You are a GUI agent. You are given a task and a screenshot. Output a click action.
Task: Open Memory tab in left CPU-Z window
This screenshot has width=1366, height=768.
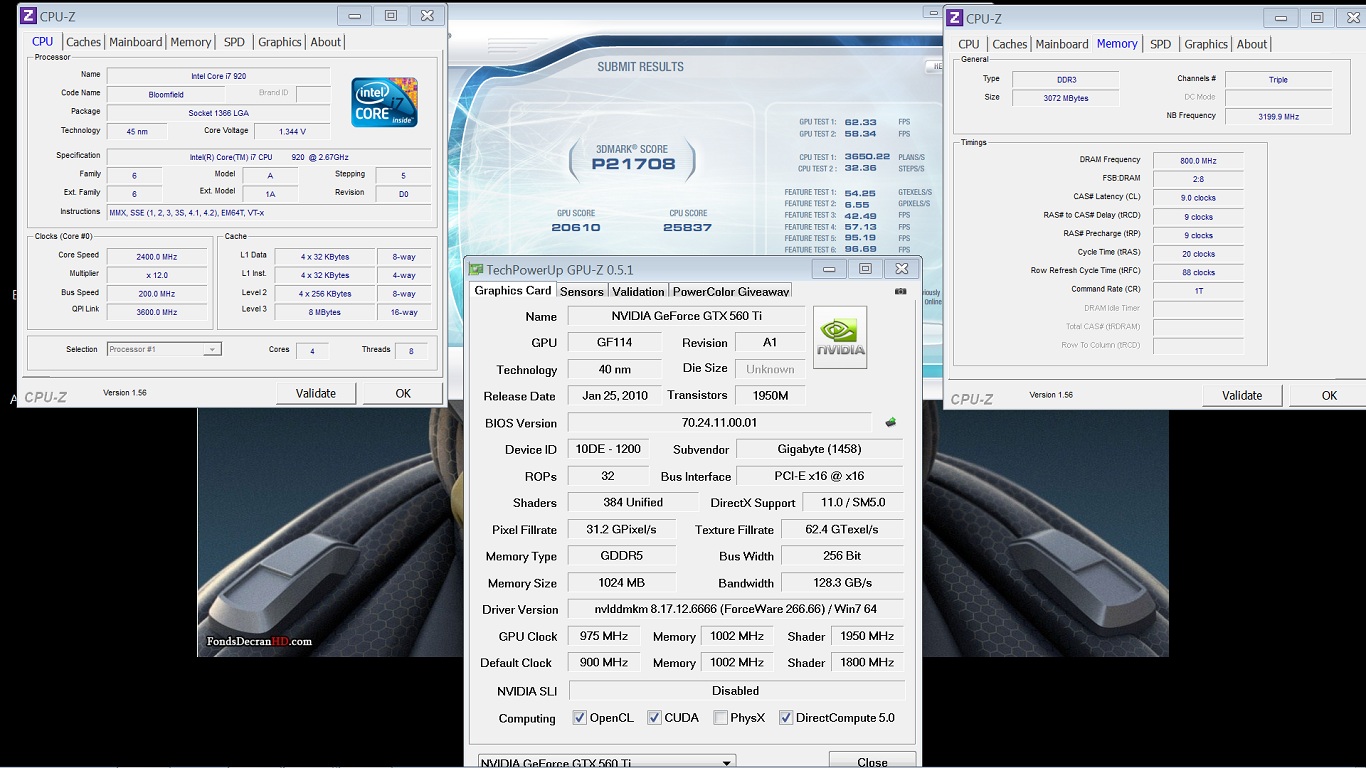click(190, 42)
